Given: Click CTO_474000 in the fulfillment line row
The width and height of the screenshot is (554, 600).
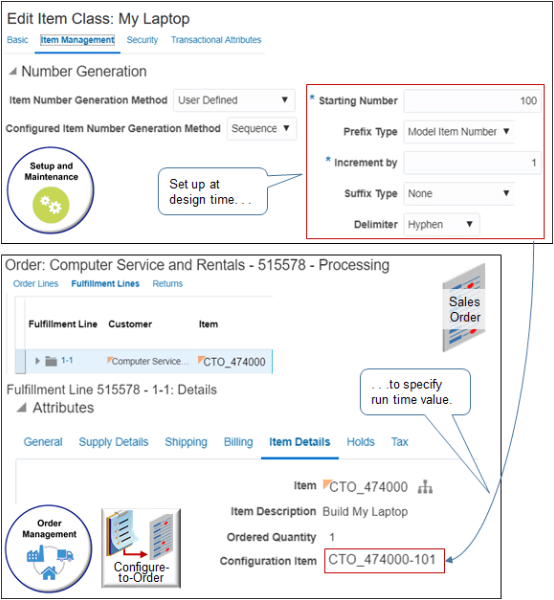Looking at the screenshot, I should 234,362.
